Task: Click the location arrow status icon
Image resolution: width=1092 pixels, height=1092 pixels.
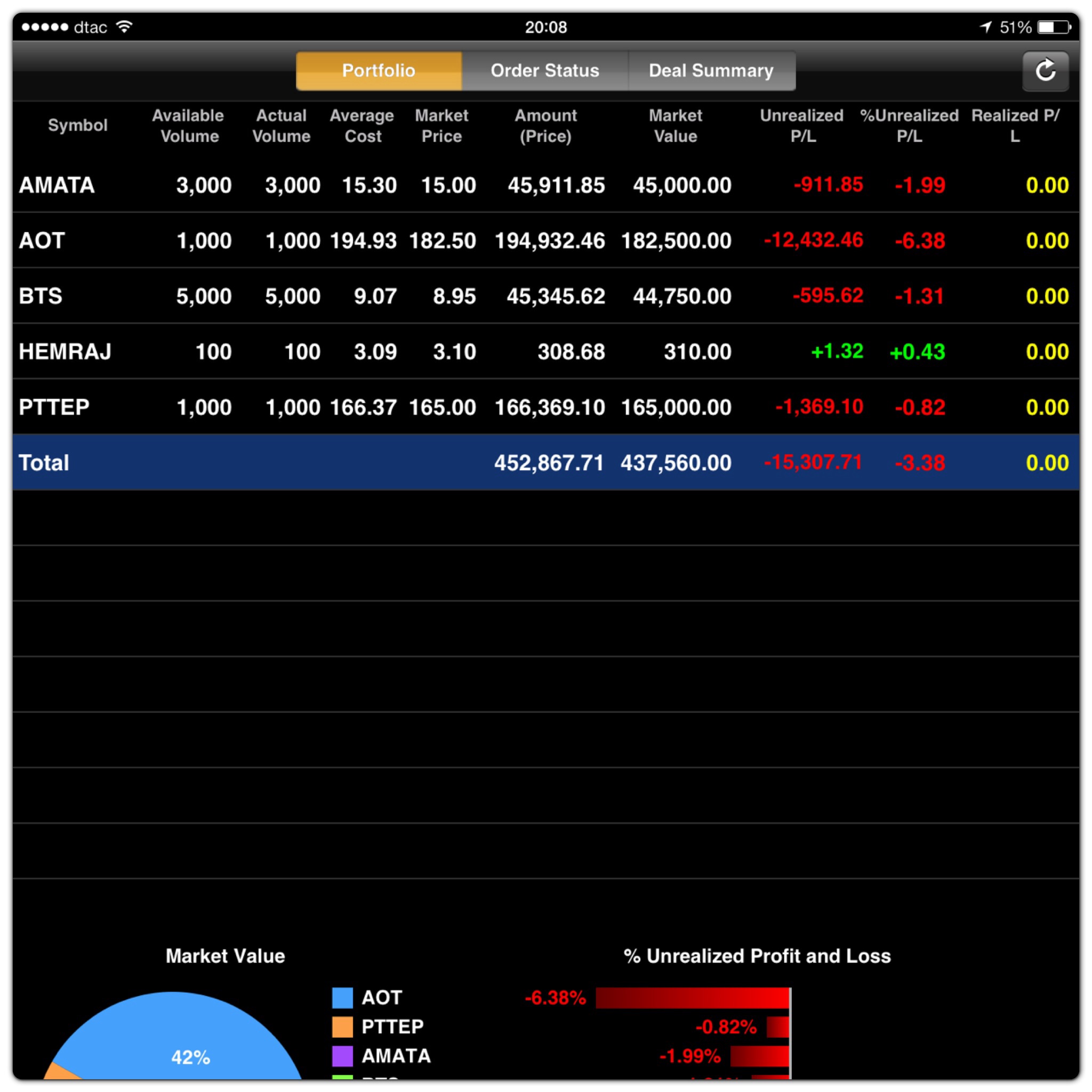Action: (985, 27)
